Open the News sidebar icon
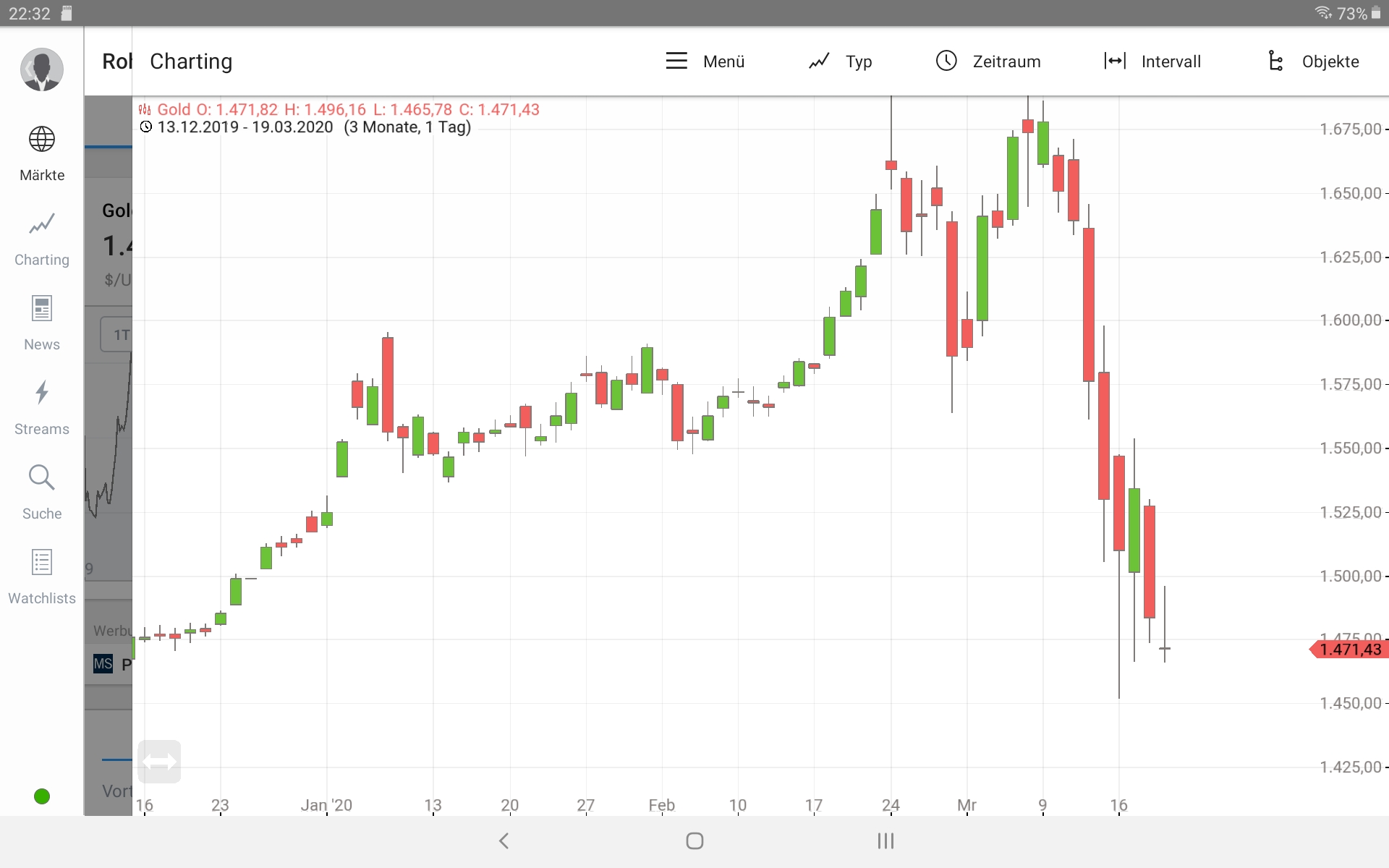1389x868 pixels. coord(42,309)
